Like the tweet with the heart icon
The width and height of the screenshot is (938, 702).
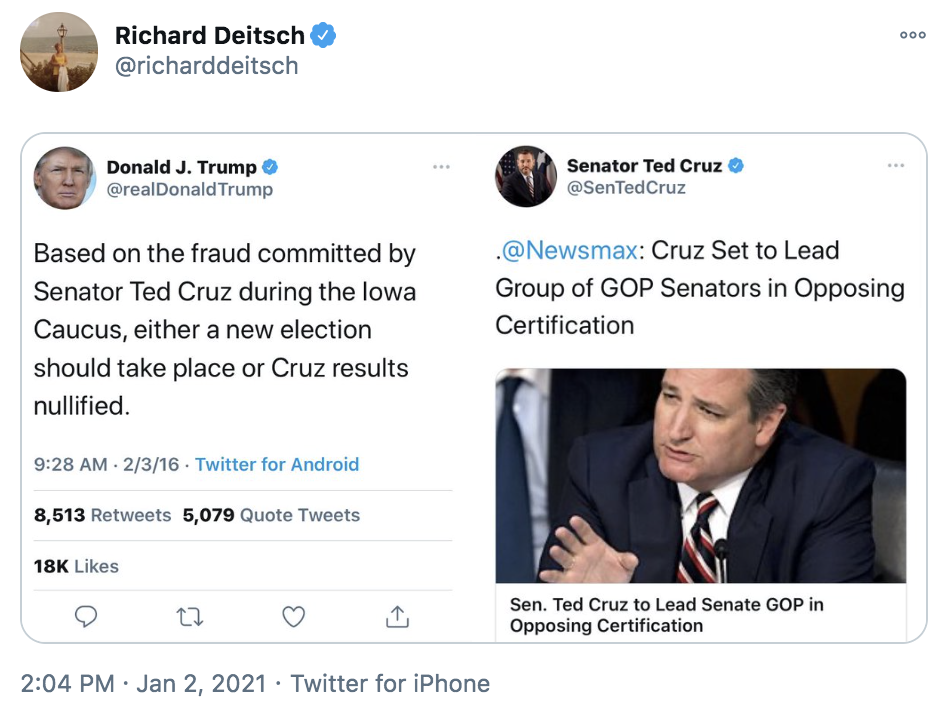pos(293,617)
